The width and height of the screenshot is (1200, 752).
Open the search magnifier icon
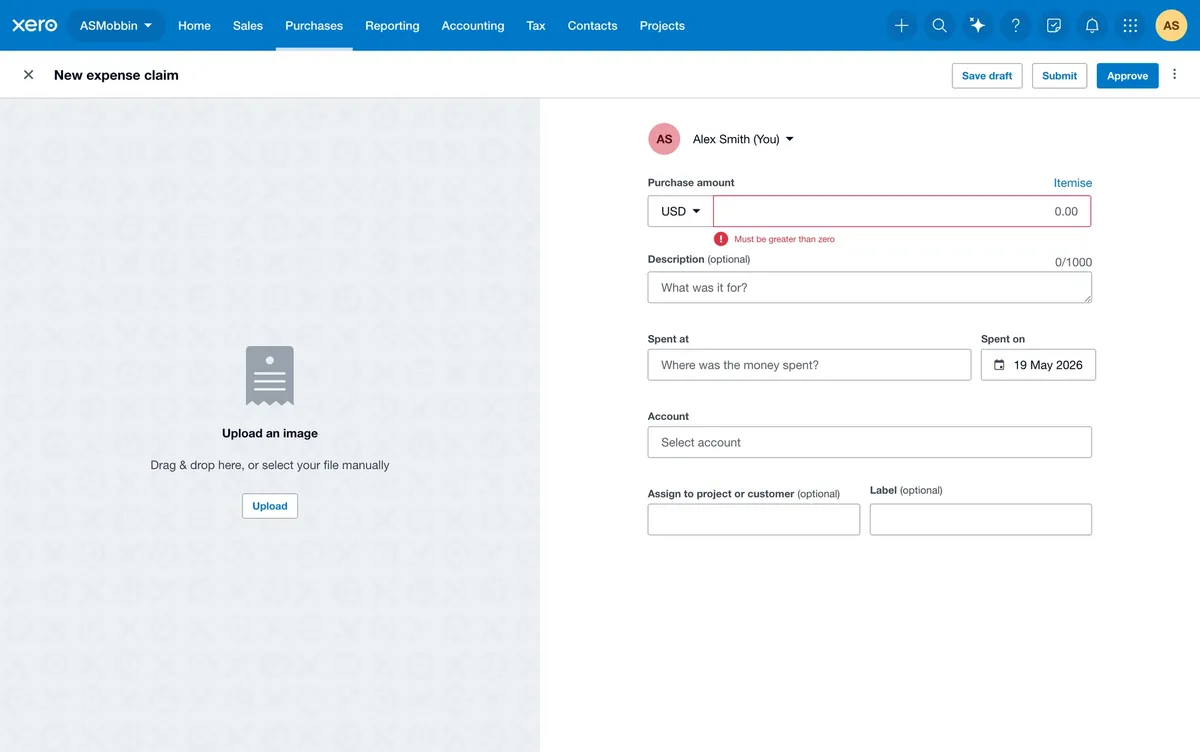pyautogui.click(x=939, y=25)
